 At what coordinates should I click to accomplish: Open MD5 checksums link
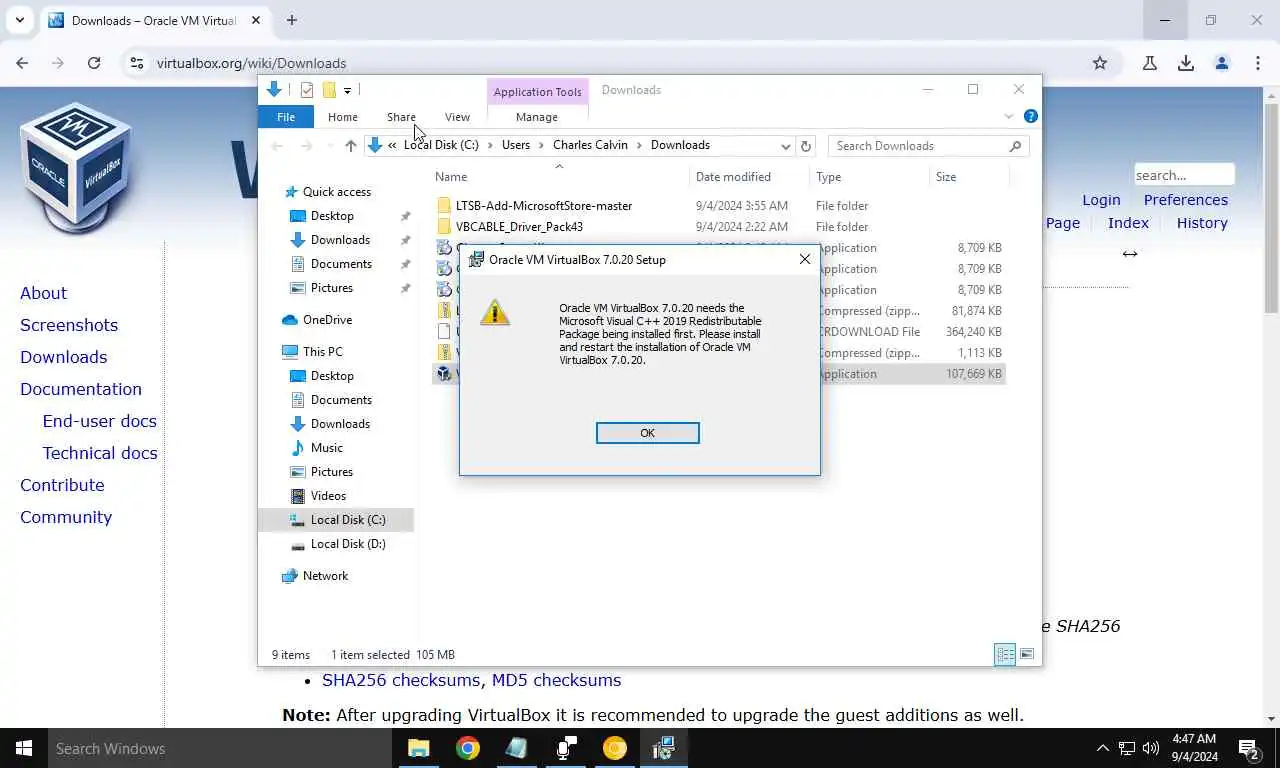click(x=556, y=680)
